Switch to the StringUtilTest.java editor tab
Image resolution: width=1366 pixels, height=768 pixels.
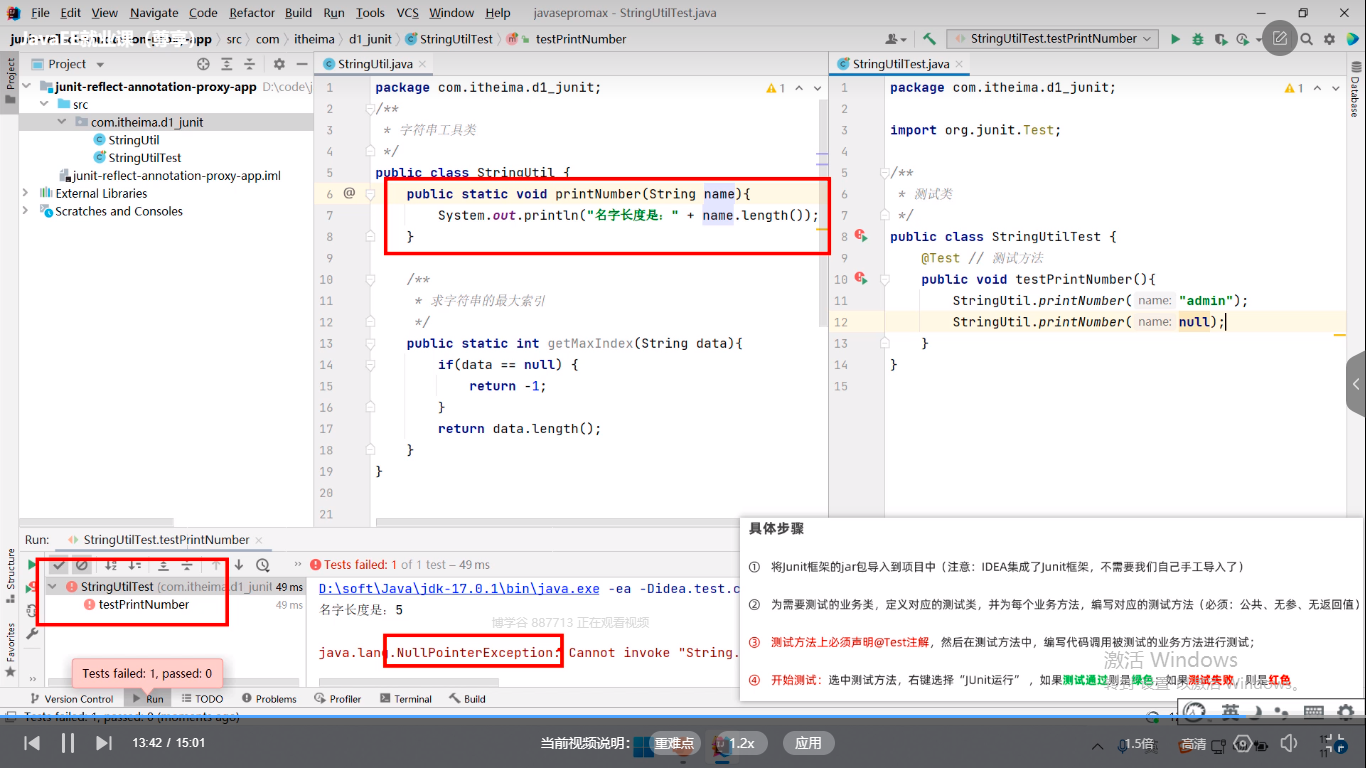tap(900, 64)
